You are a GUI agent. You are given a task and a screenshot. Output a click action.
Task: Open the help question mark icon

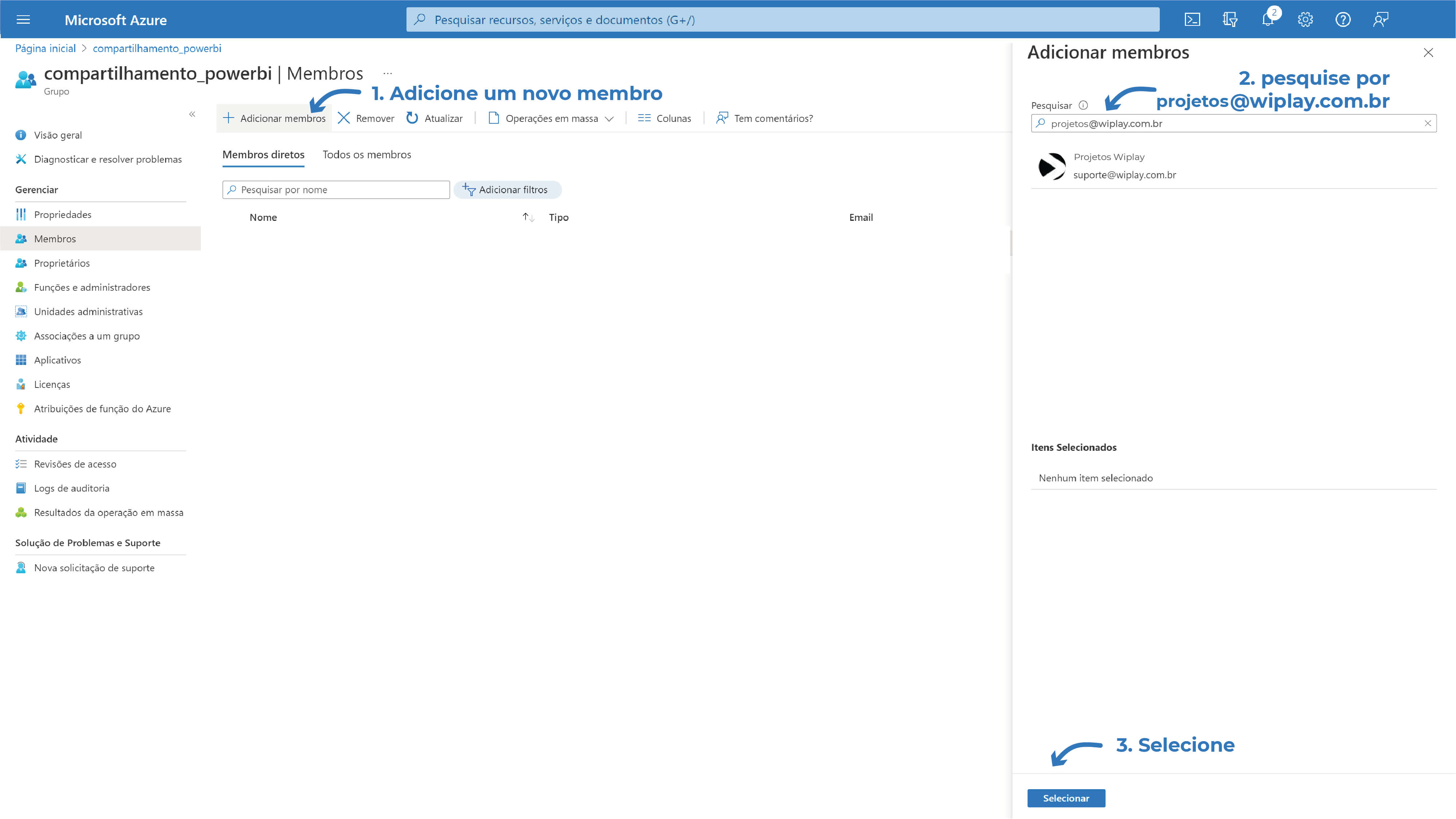1343,20
